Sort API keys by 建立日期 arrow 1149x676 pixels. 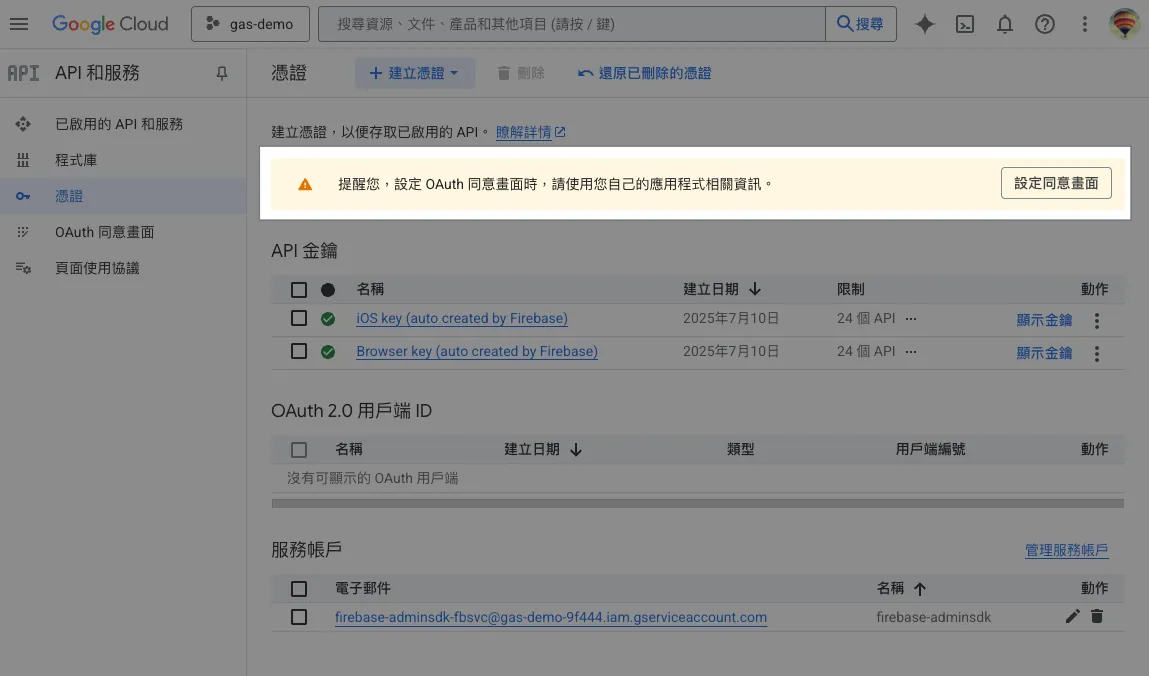click(x=755, y=289)
